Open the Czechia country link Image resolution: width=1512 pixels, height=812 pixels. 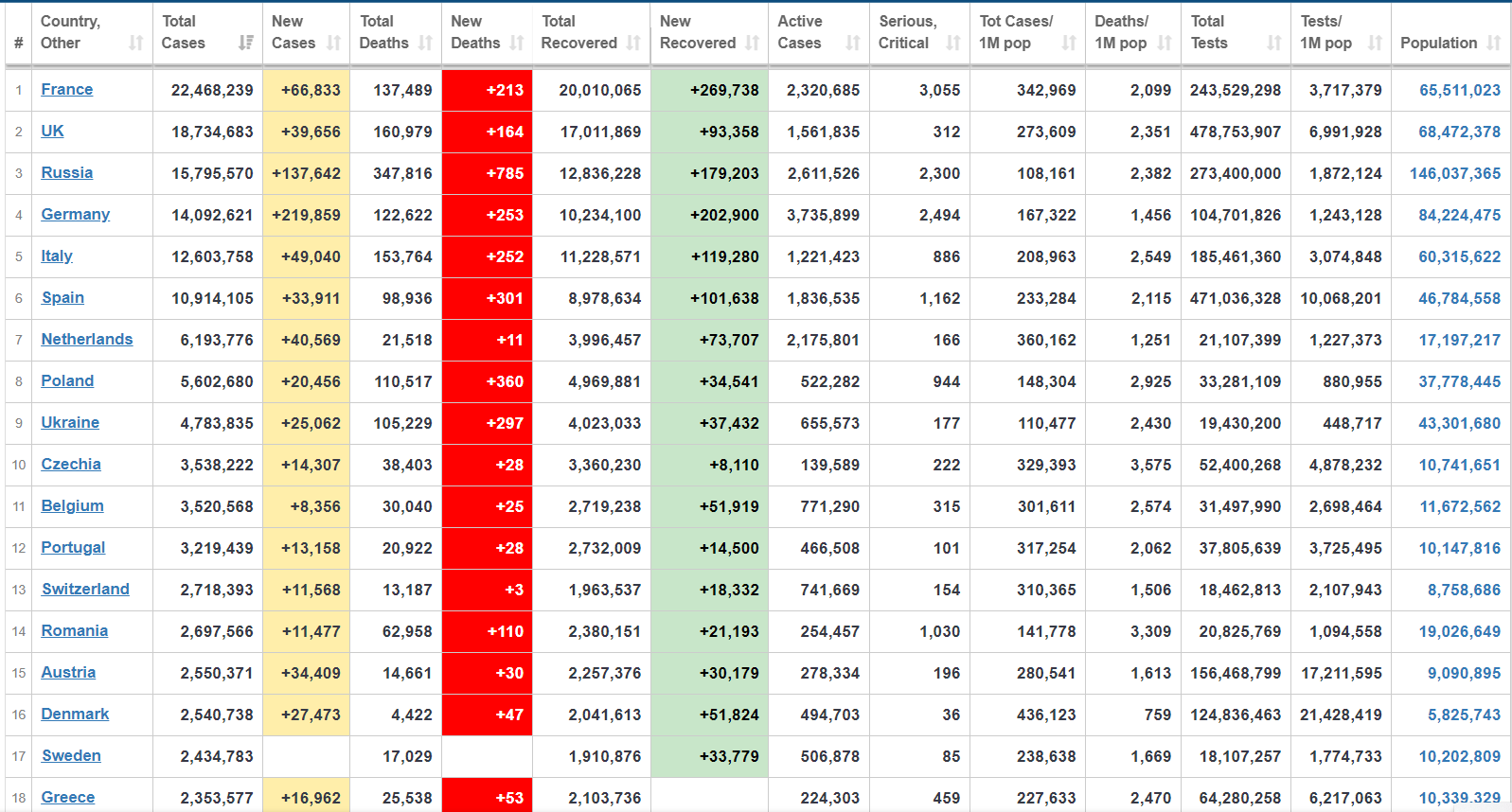pyautogui.click(x=71, y=464)
